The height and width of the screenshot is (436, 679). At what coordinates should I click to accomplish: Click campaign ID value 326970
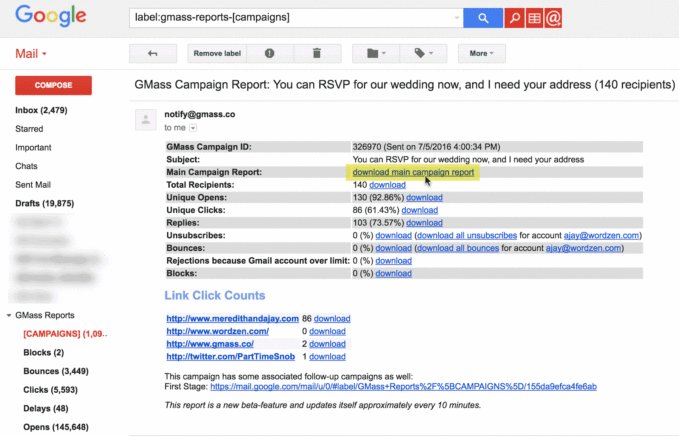click(367, 147)
